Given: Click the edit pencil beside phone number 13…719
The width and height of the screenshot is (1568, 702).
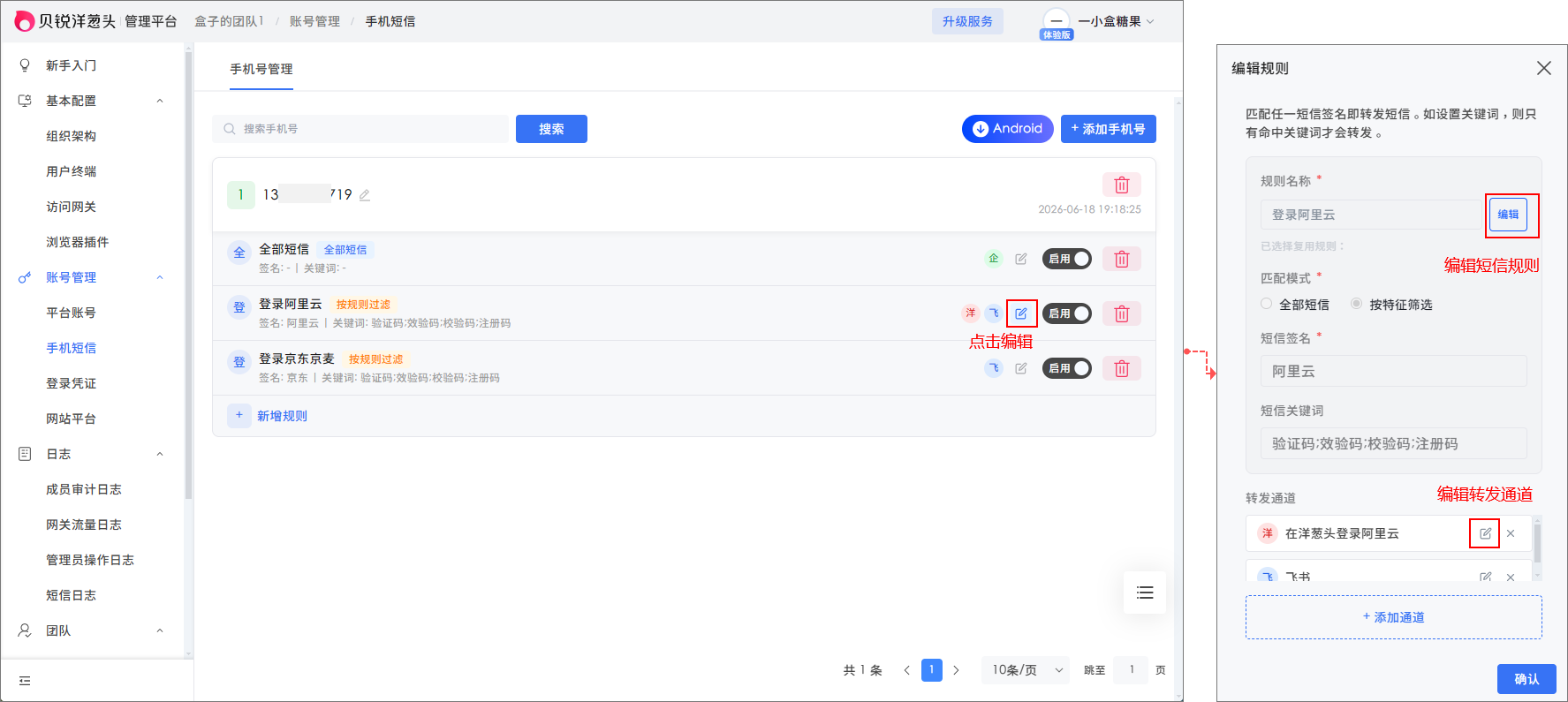Looking at the screenshot, I should click(364, 195).
